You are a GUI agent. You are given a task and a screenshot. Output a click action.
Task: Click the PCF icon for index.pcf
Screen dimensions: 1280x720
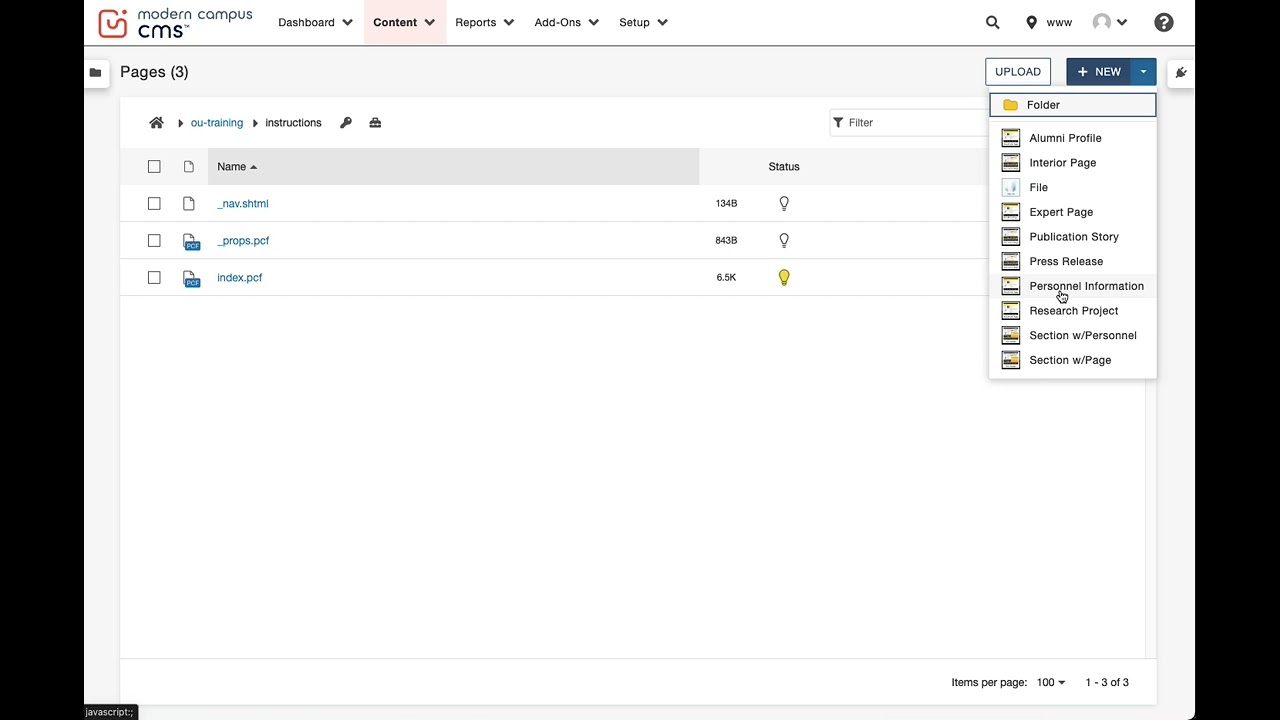click(x=191, y=278)
